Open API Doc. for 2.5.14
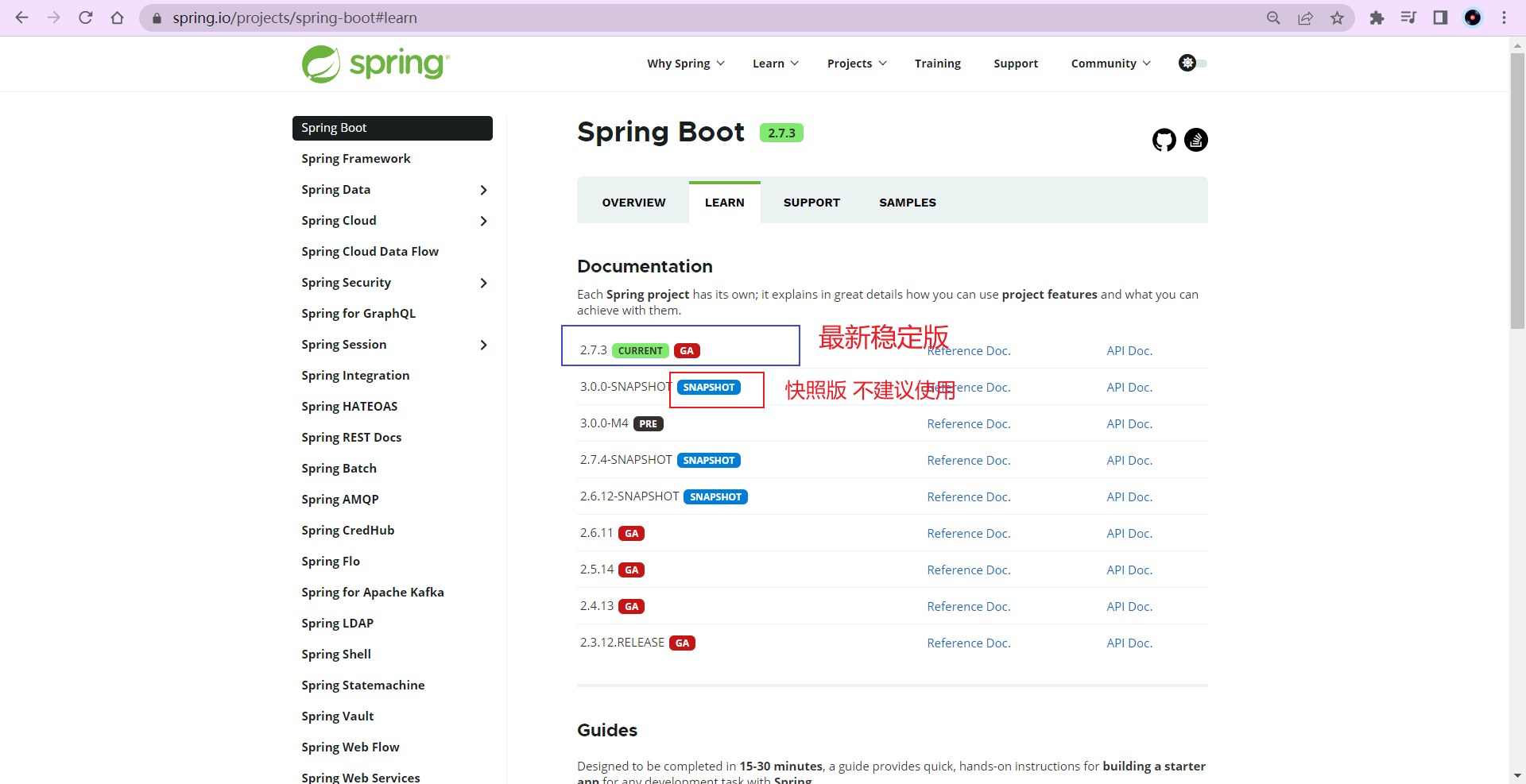 [x=1129, y=570]
